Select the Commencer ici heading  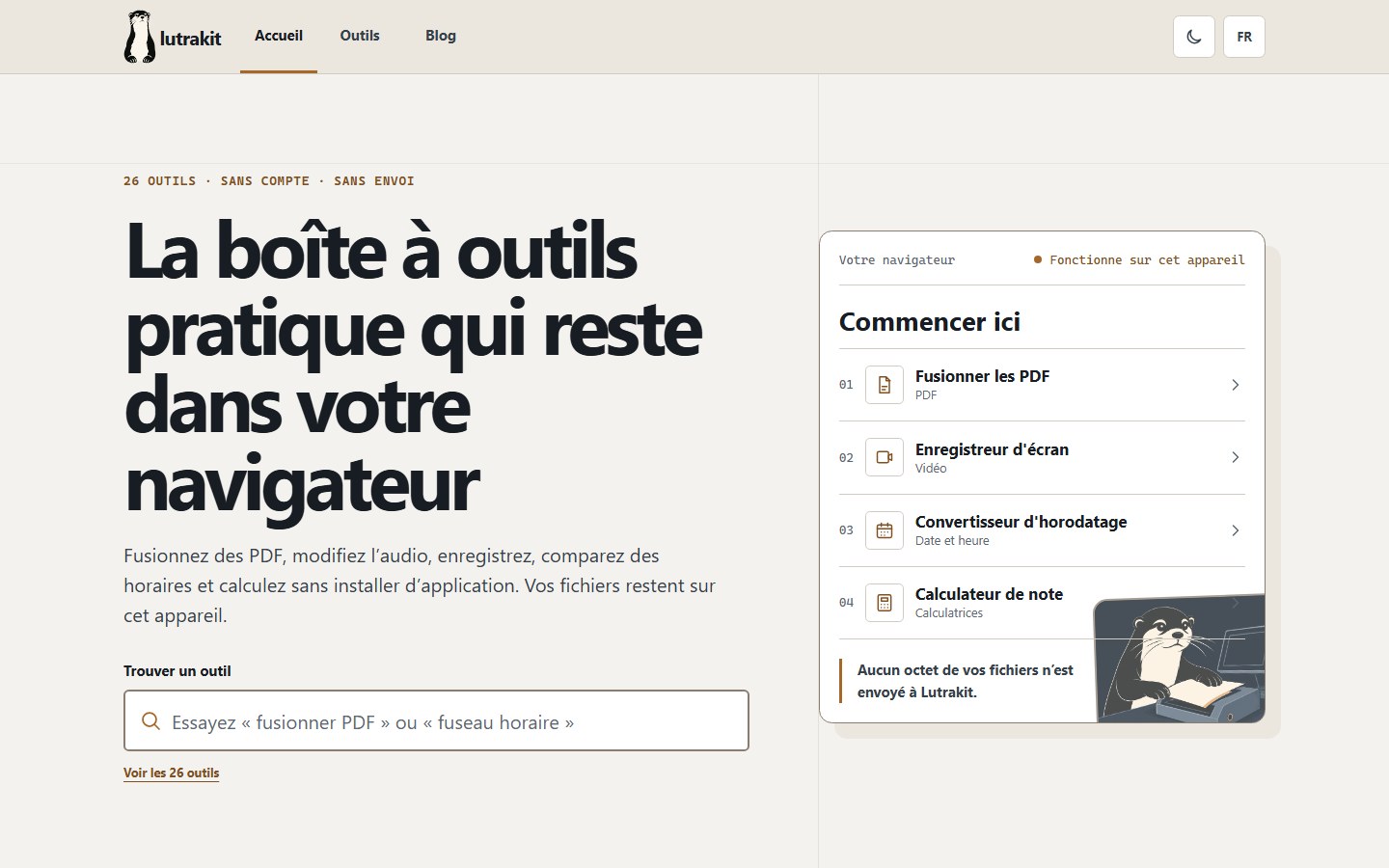pos(930,322)
